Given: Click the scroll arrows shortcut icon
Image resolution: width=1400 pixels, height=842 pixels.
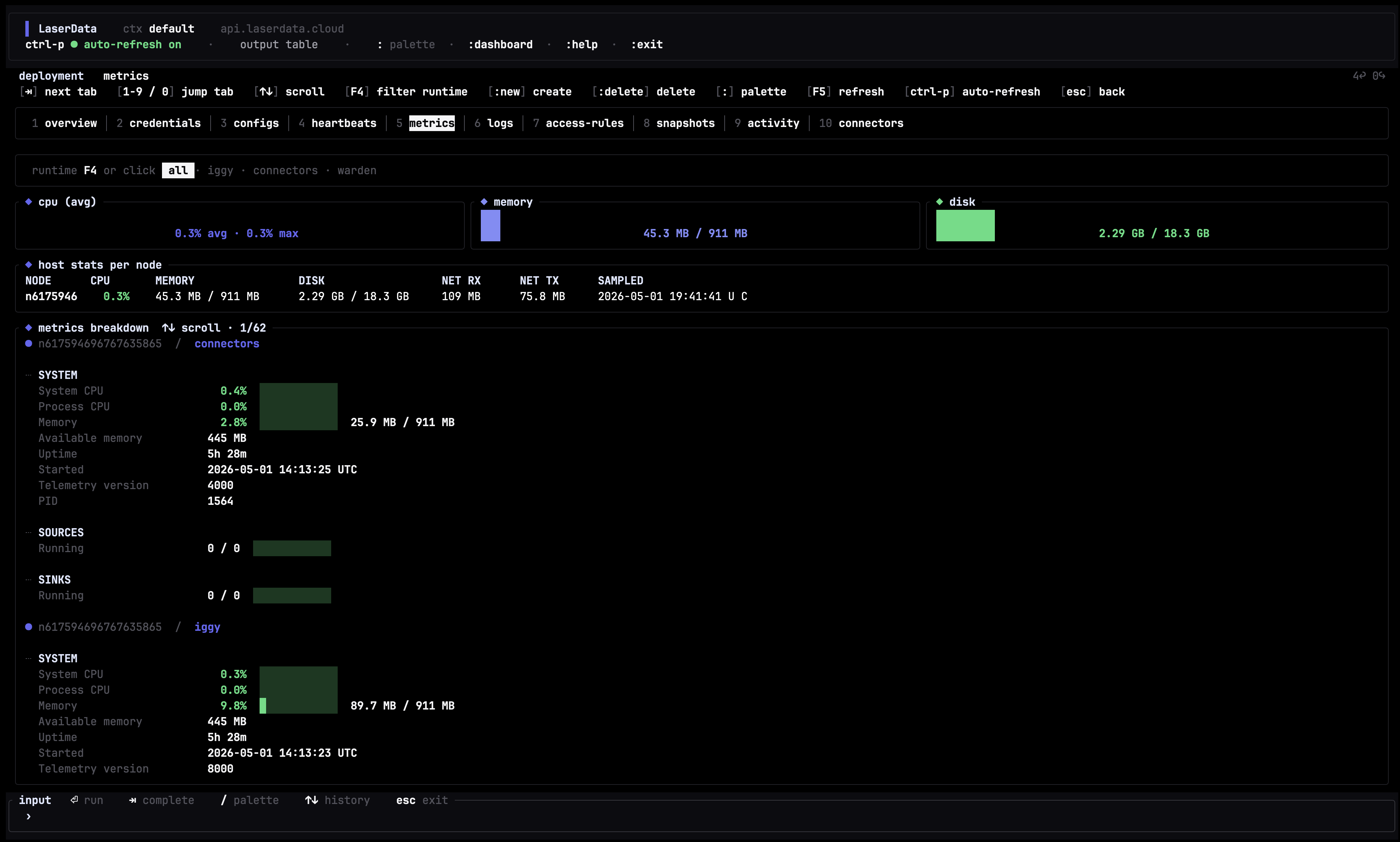Looking at the screenshot, I should point(266,91).
